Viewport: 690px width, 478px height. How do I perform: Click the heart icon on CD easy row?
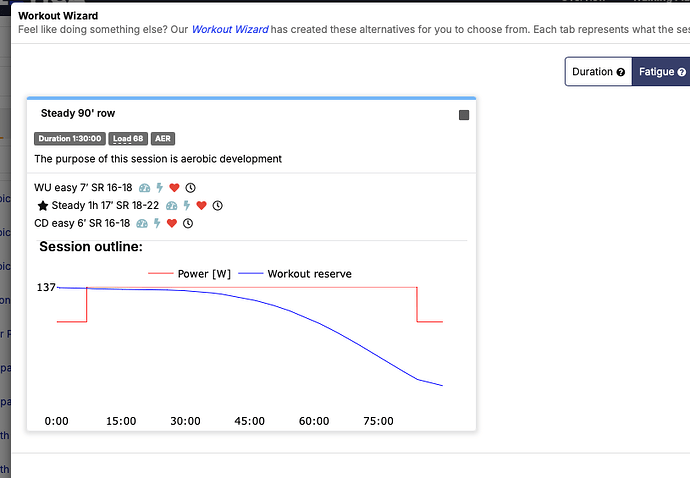(x=172, y=224)
